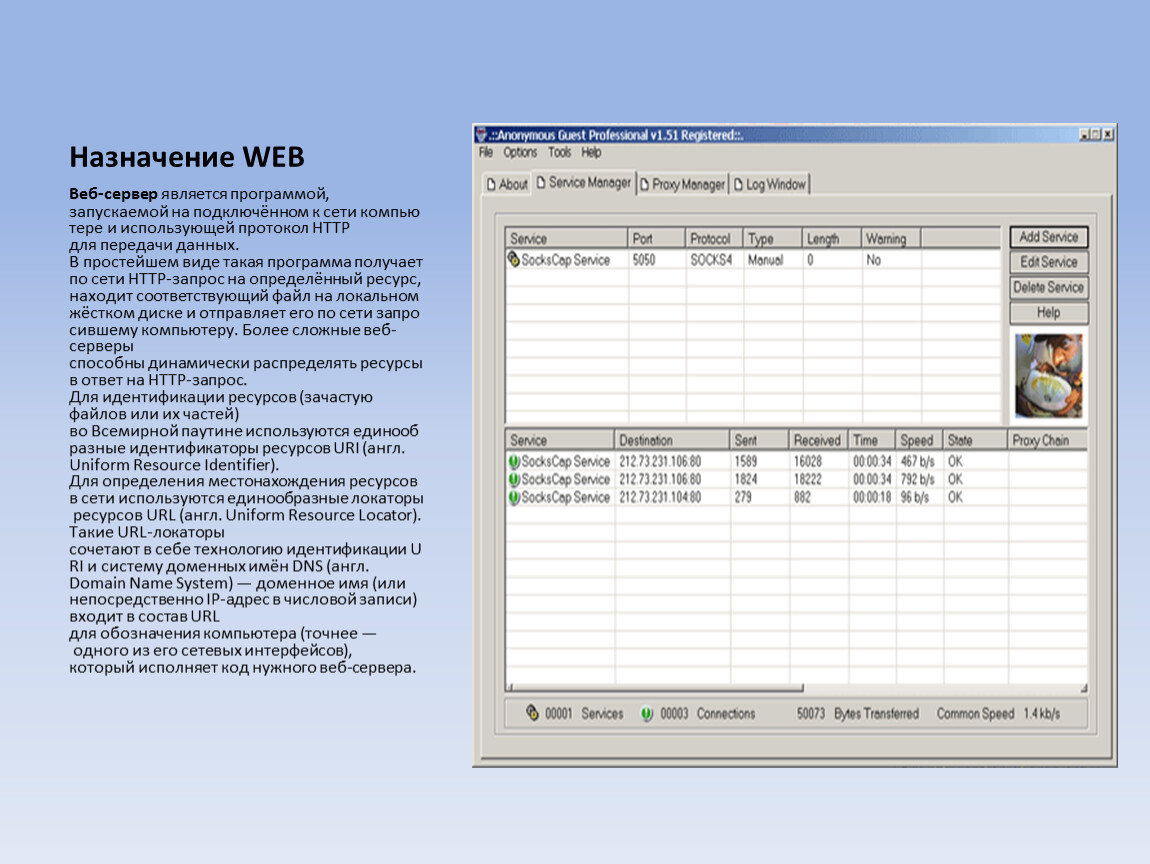Click the Services key icon in status bar
1150x864 pixels.
[532, 713]
